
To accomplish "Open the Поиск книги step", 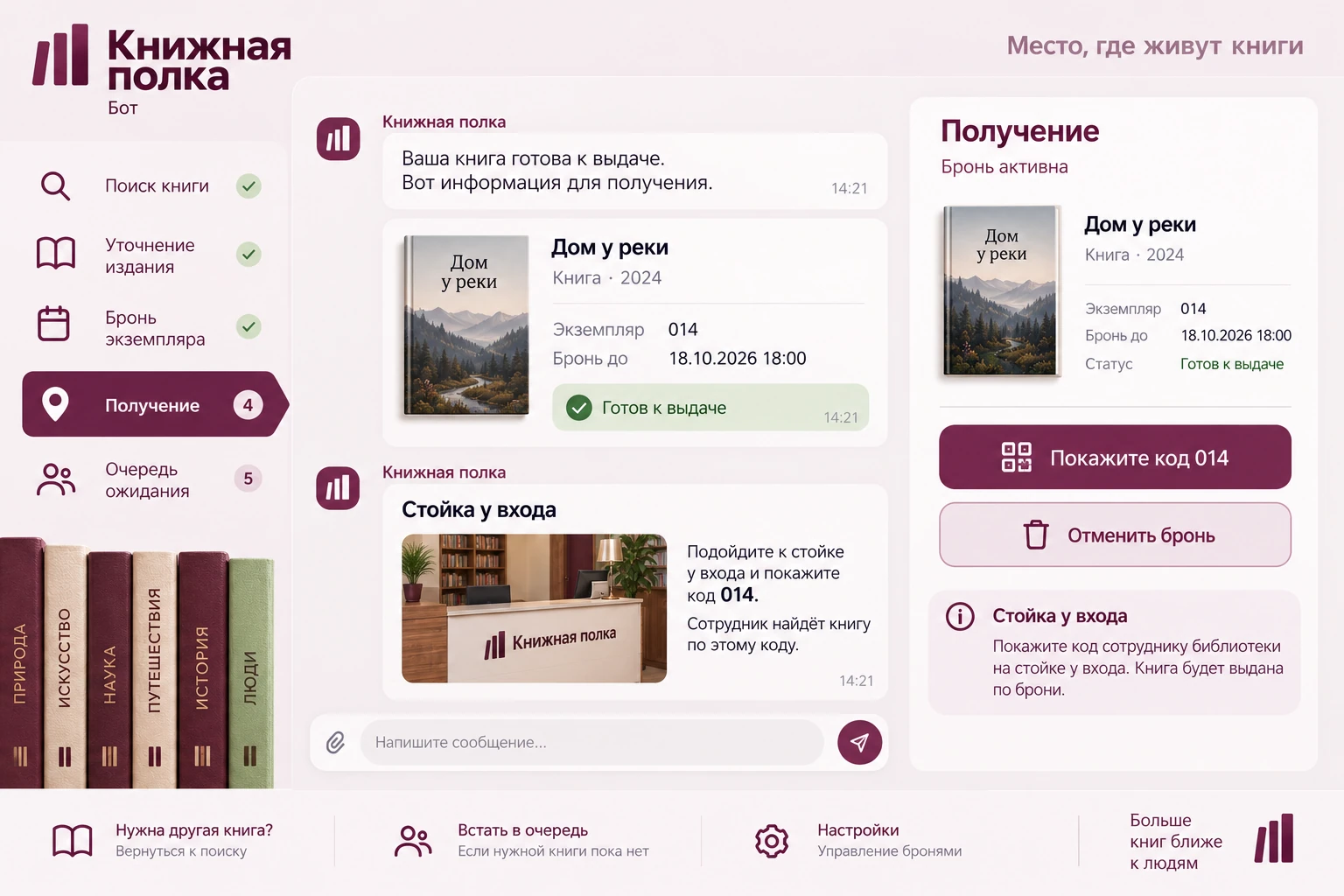I will (x=150, y=185).
